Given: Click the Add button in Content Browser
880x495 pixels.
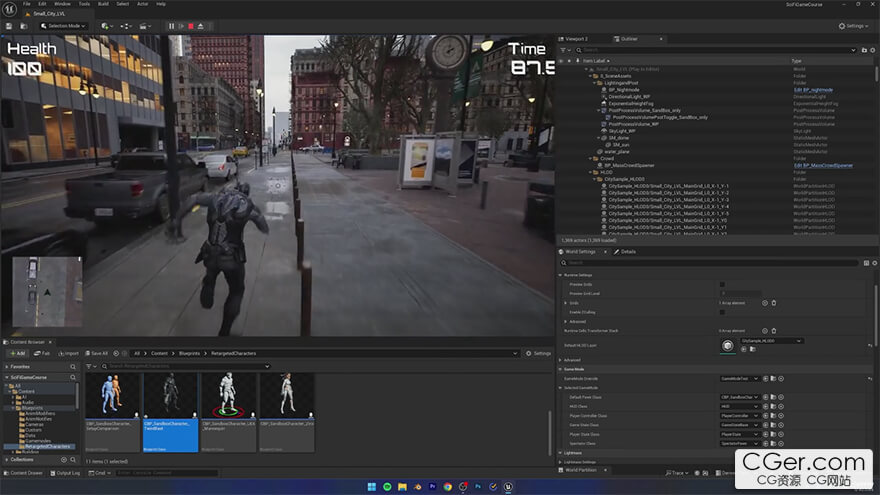Looking at the screenshot, I should 17,353.
